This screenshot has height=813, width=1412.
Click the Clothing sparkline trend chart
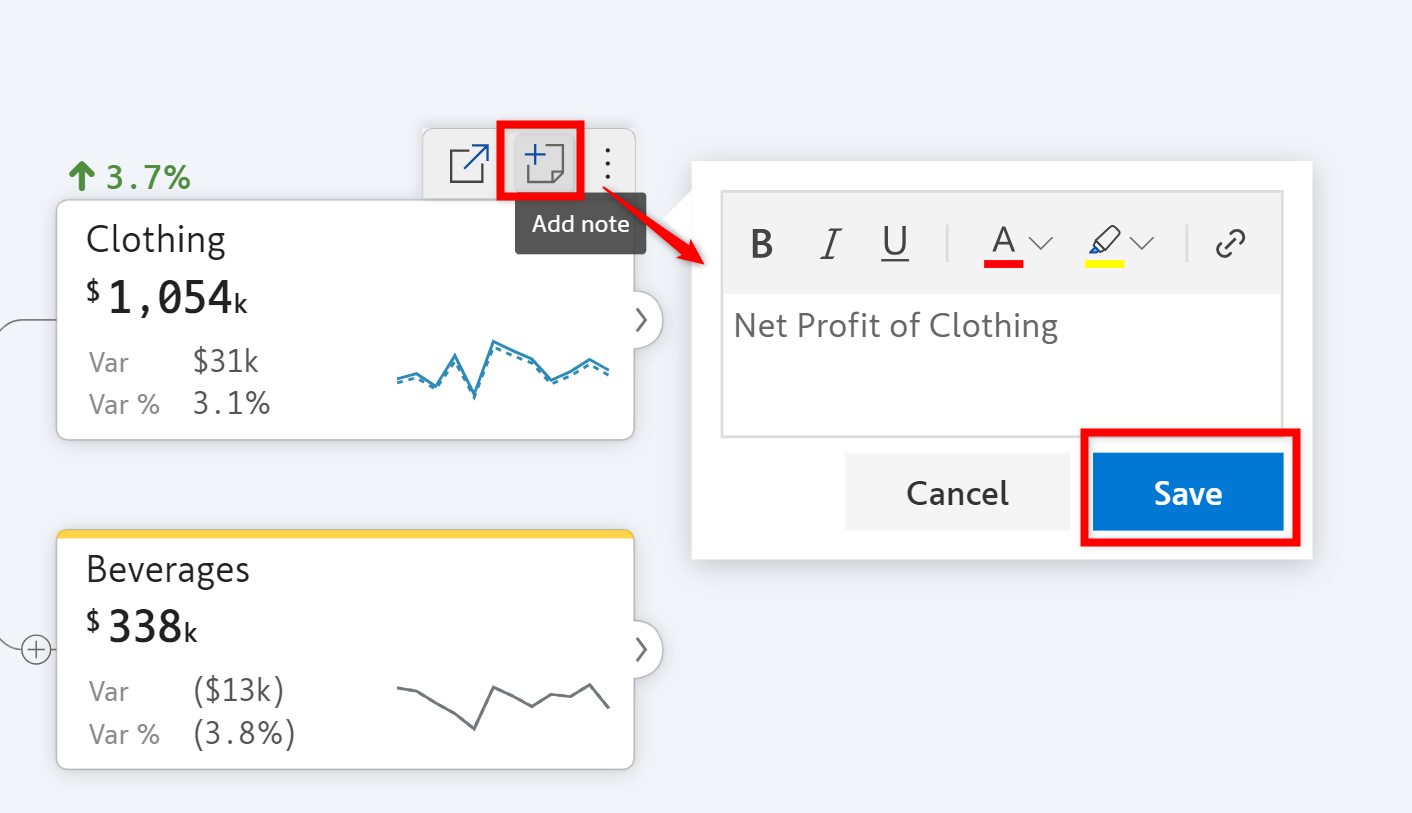tap(503, 368)
